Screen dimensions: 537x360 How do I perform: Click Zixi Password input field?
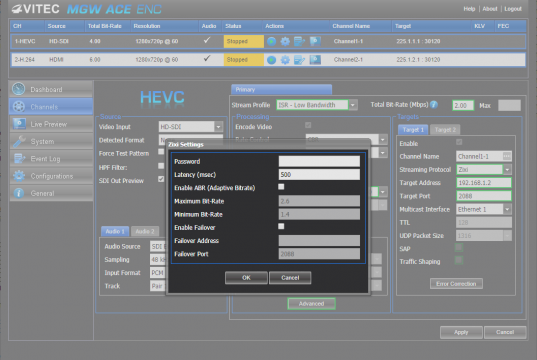[x=319, y=161]
